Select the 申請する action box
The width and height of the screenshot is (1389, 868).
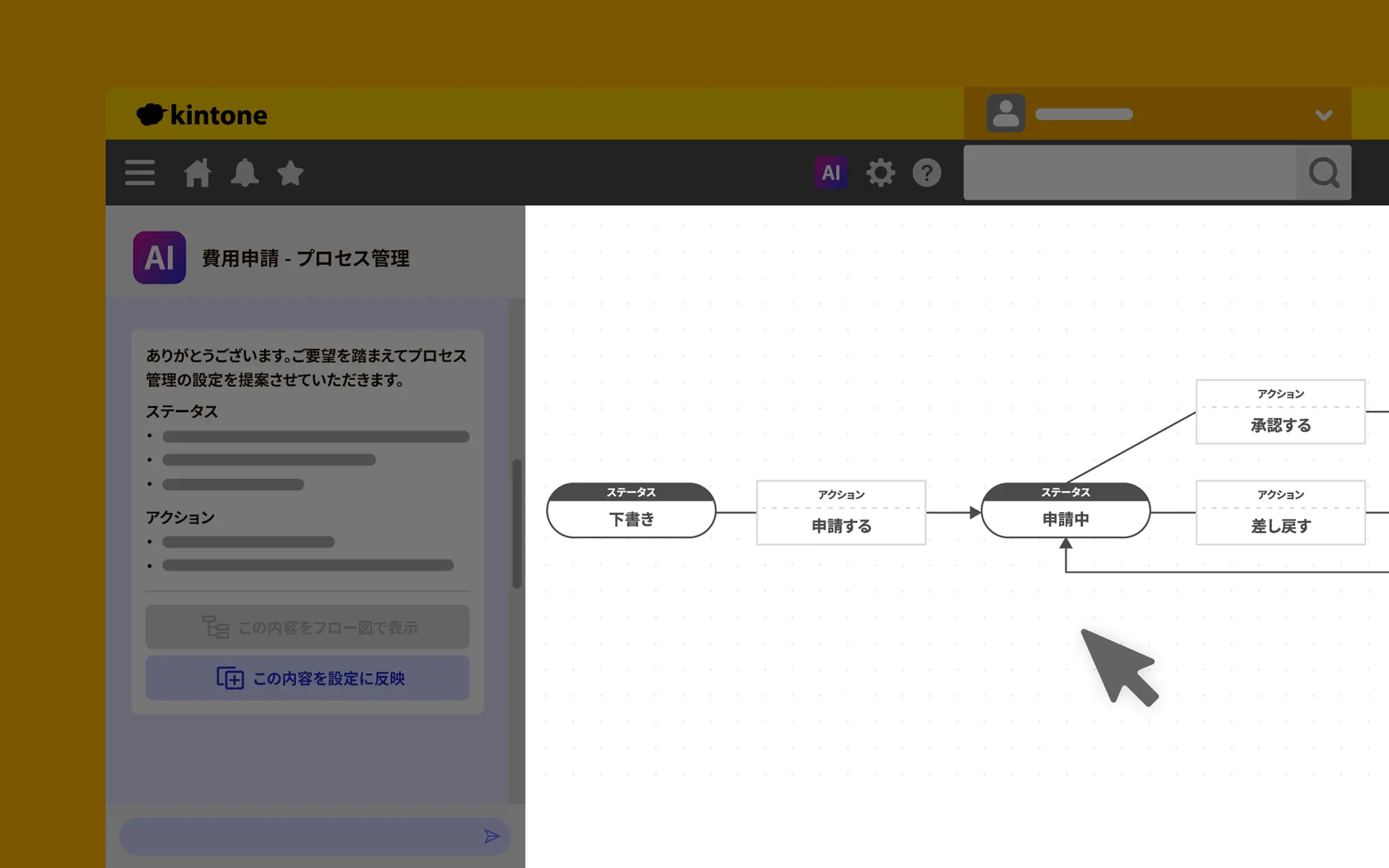pos(841,513)
